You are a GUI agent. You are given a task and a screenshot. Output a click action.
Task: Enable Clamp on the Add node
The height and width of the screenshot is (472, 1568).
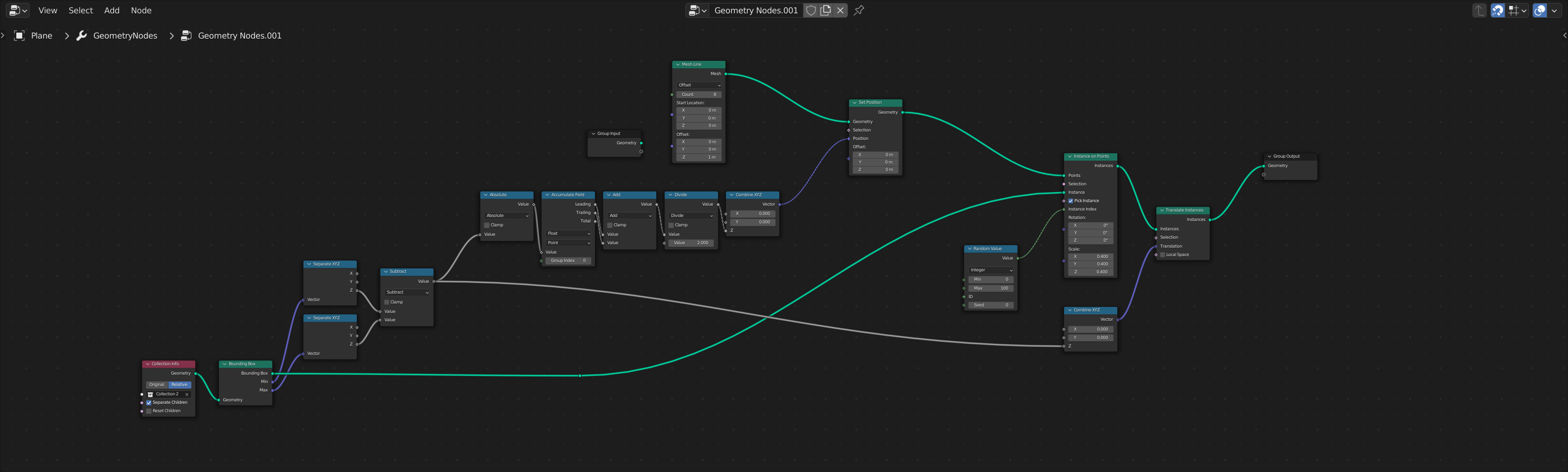610,225
